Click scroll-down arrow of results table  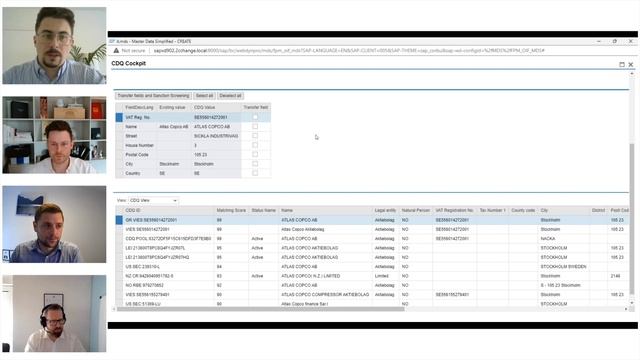click(x=632, y=303)
